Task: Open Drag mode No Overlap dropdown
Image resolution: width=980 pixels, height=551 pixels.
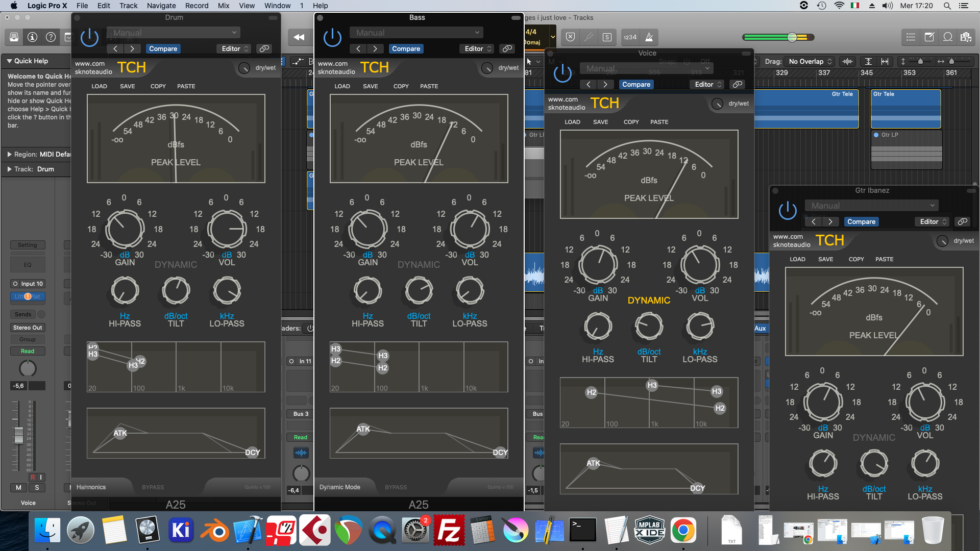Action: 810,62
